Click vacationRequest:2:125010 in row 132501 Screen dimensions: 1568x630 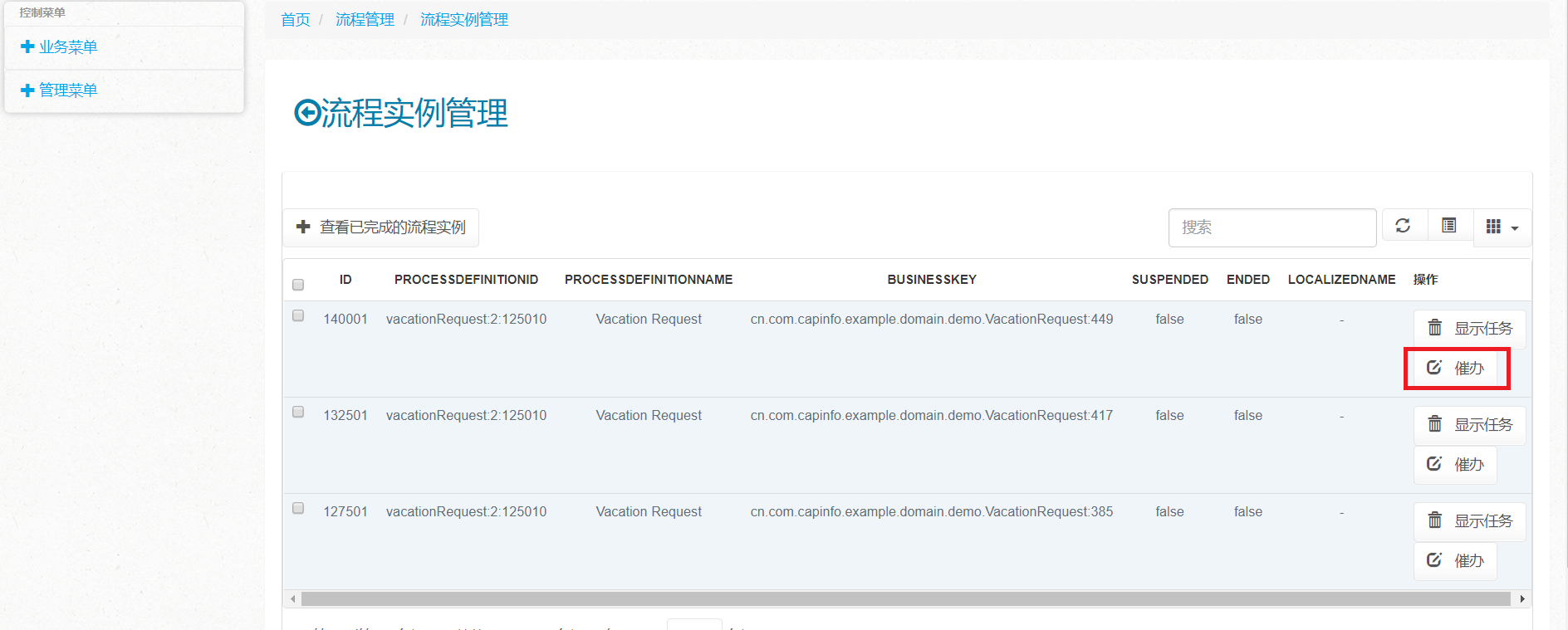(466, 416)
